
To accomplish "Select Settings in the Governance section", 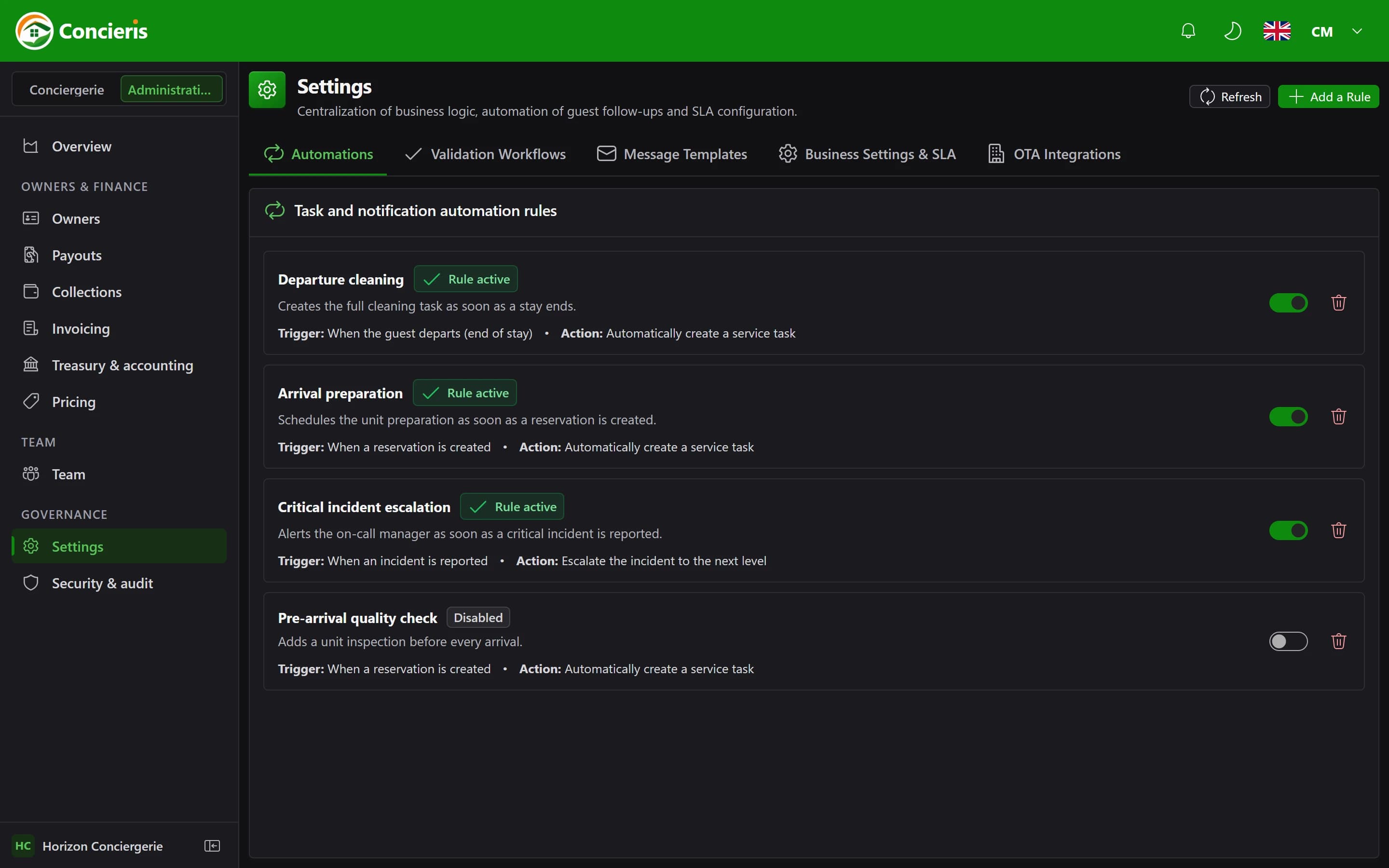I will click(119, 546).
